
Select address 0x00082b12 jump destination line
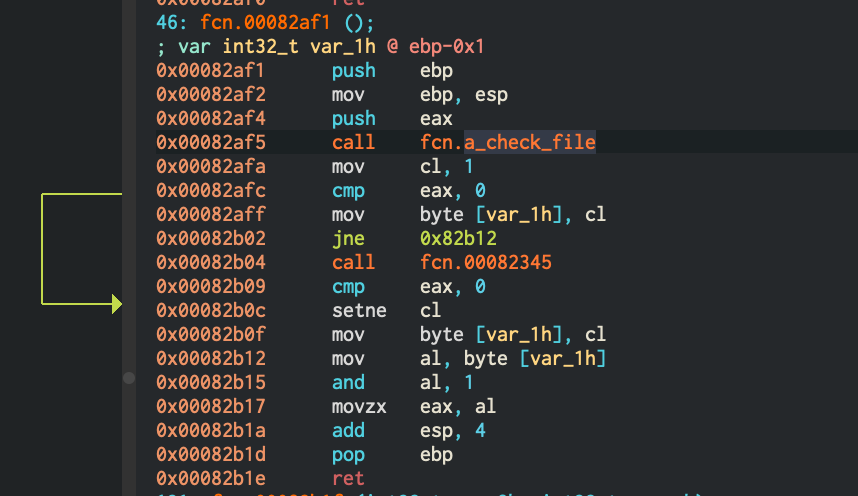[x=210, y=359]
